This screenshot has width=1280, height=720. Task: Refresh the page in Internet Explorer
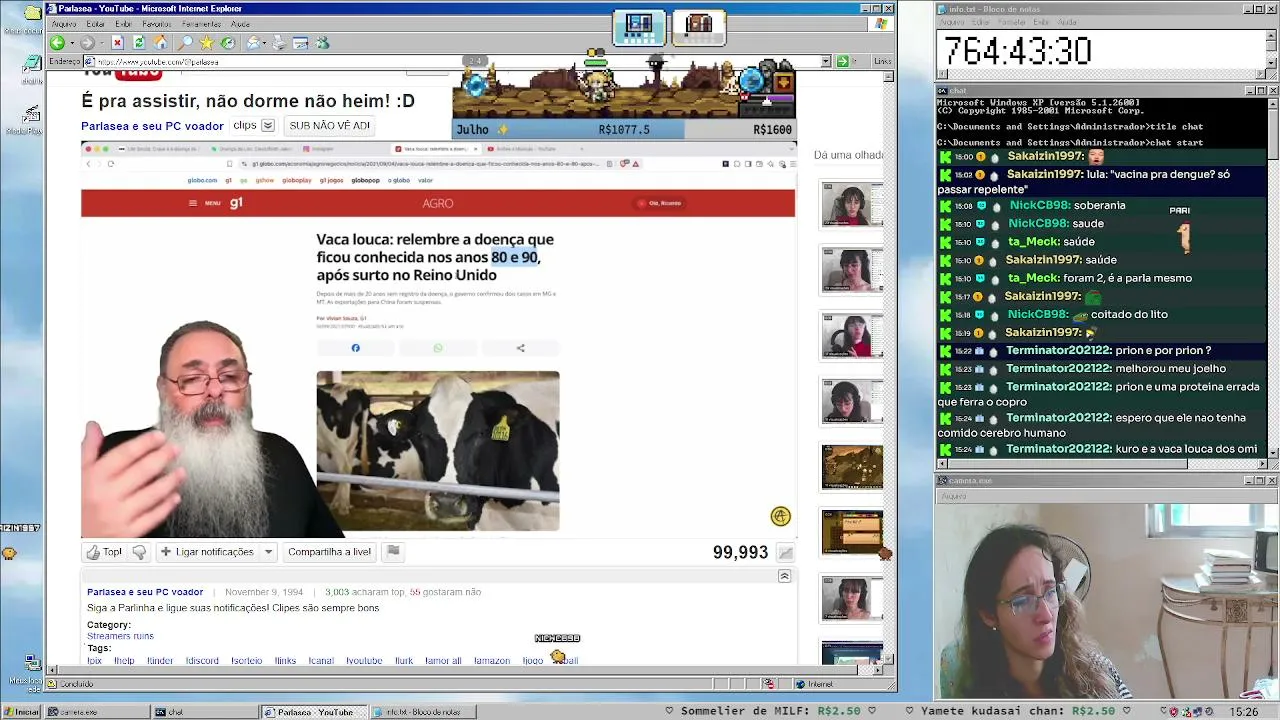coord(139,43)
